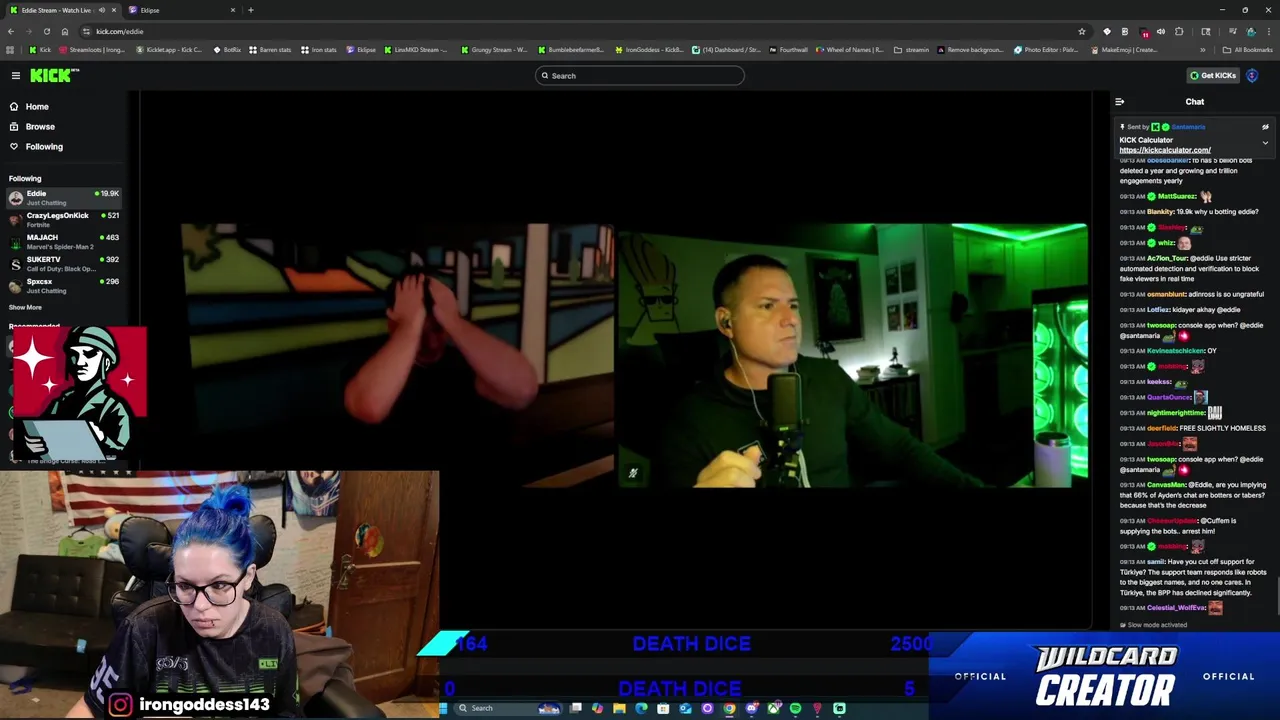Image resolution: width=1280 pixels, height=720 pixels.
Task: Click the Kick search field
Action: pyautogui.click(x=640, y=75)
